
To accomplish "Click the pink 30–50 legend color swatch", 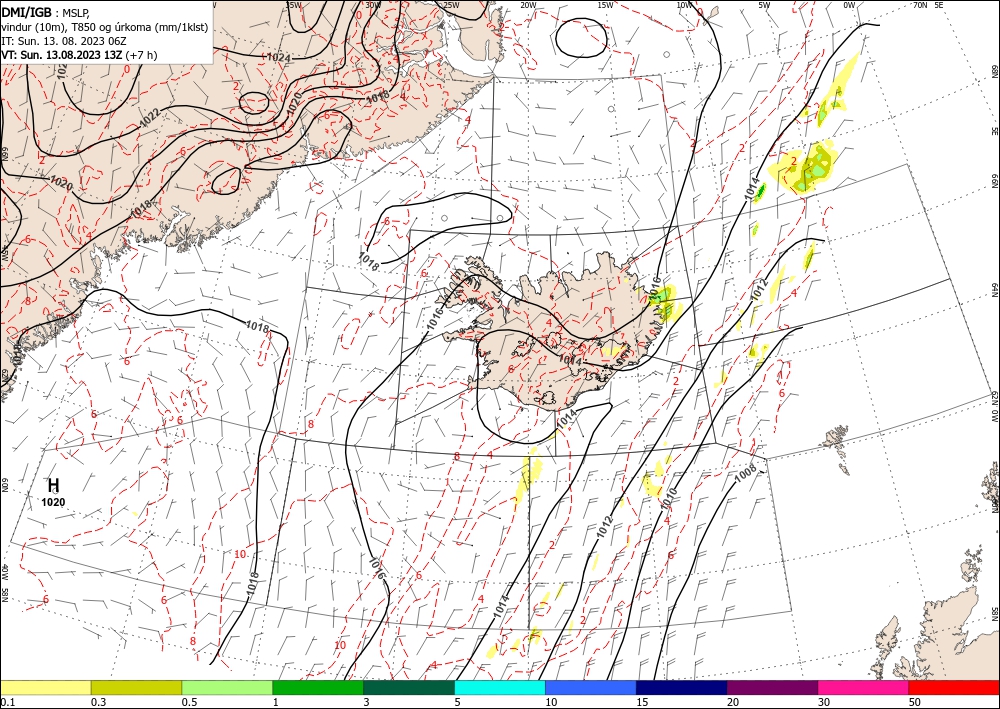I will (864, 687).
